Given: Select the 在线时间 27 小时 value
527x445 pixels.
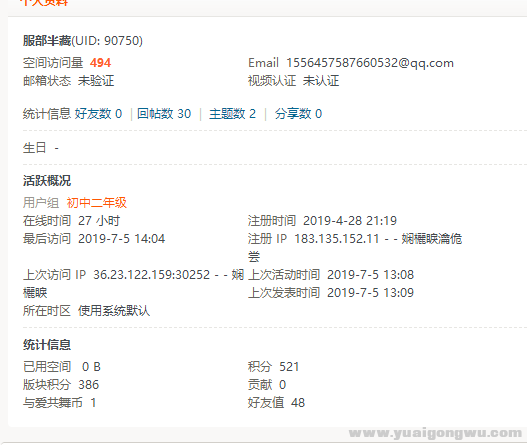Looking at the screenshot, I should pyautogui.click(x=71, y=221).
